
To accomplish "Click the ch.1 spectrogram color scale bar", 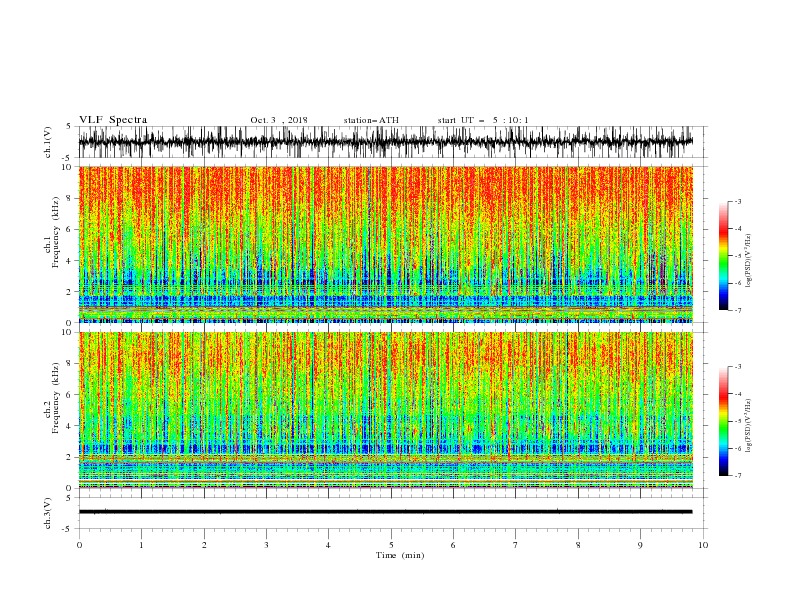I will pyautogui.click(x=723, y=256).
